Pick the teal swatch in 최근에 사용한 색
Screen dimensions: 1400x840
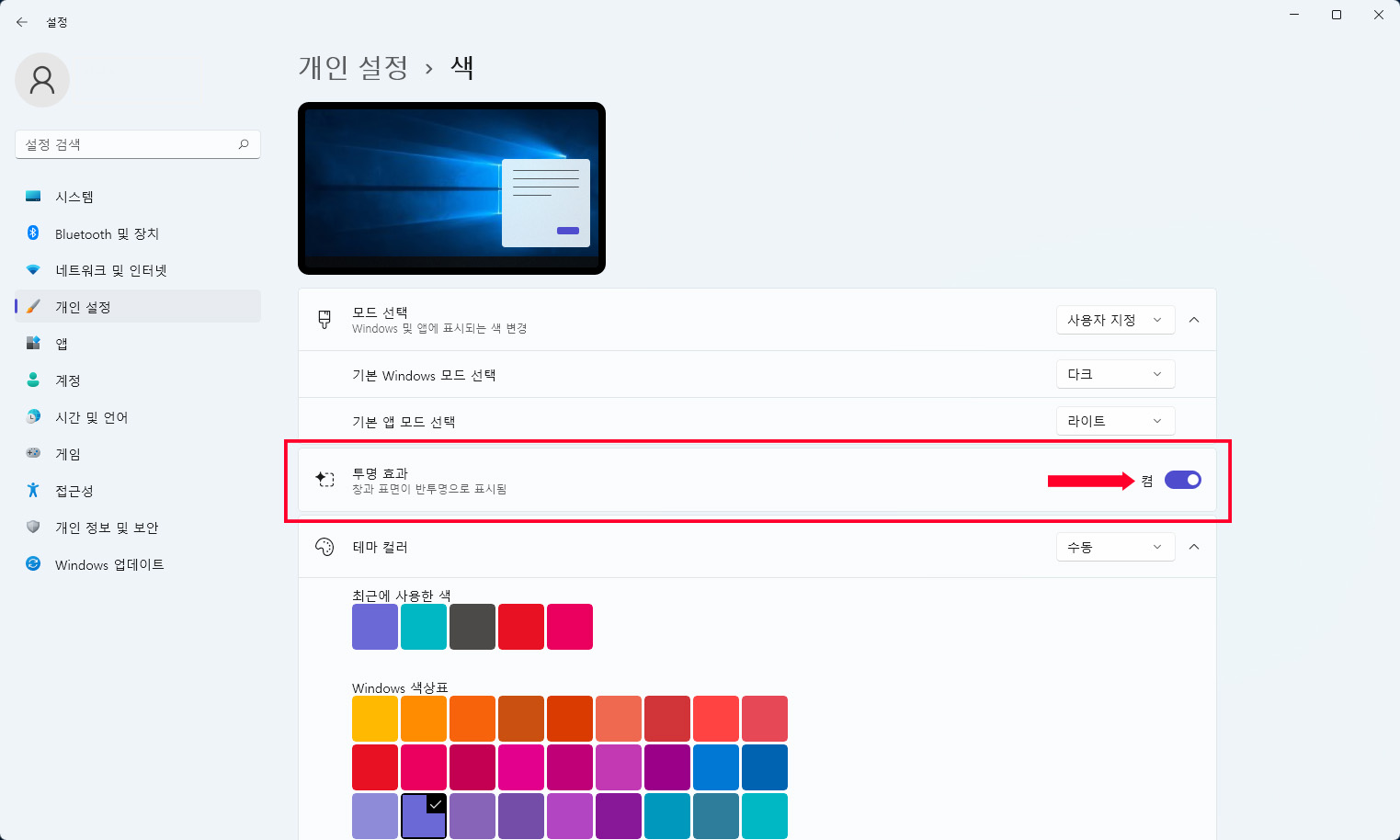[424, 627]
